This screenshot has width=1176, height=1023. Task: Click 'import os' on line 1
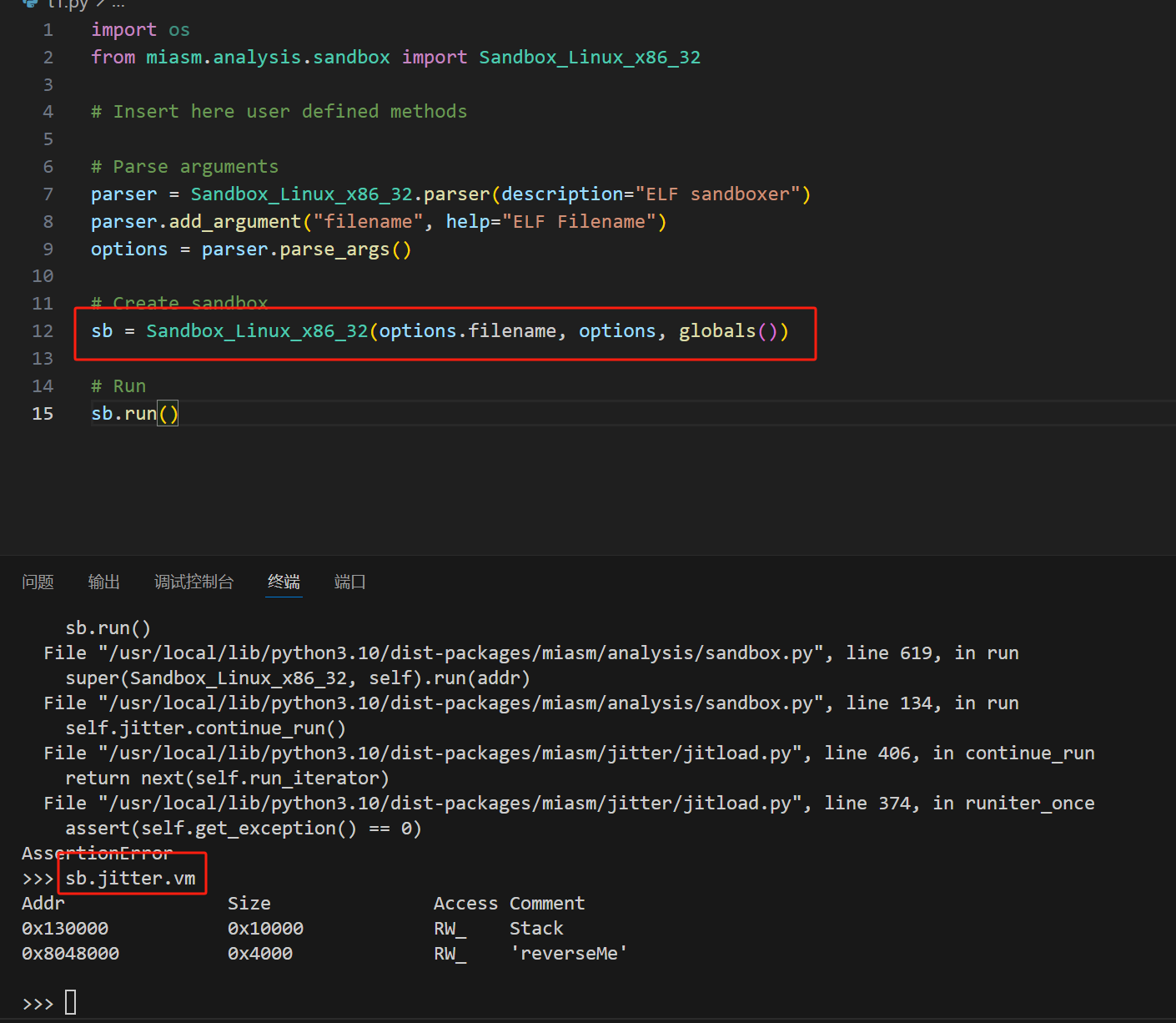140,30
